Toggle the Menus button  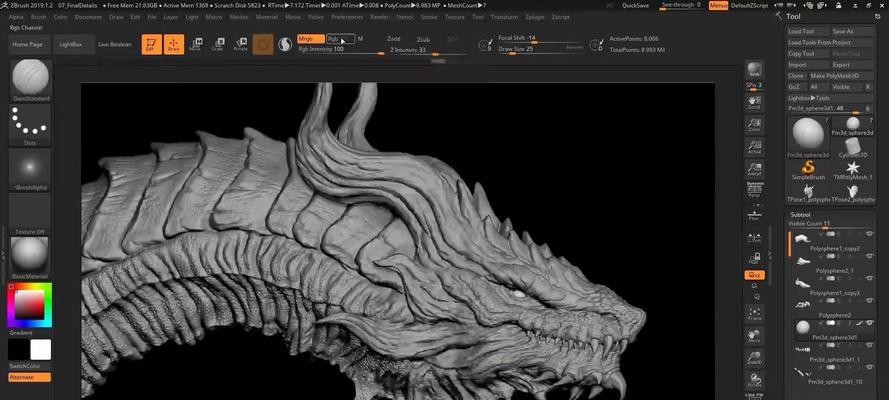tap(718, 5)
